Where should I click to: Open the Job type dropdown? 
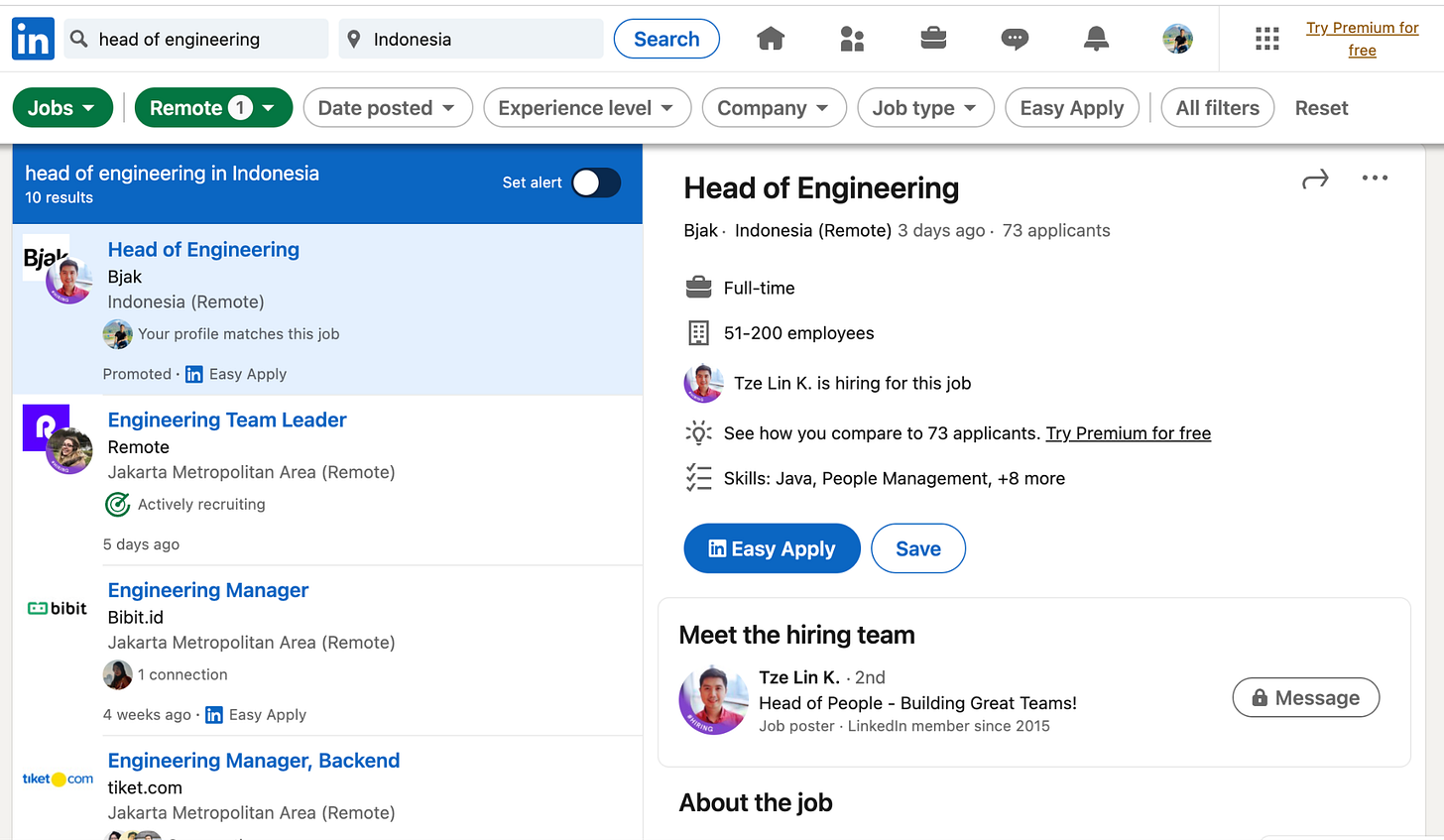pos(924,108)
